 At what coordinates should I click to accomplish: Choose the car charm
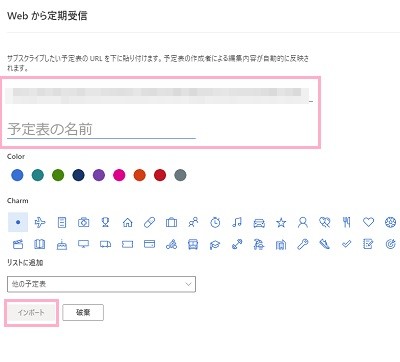click(x=259, y=222)
